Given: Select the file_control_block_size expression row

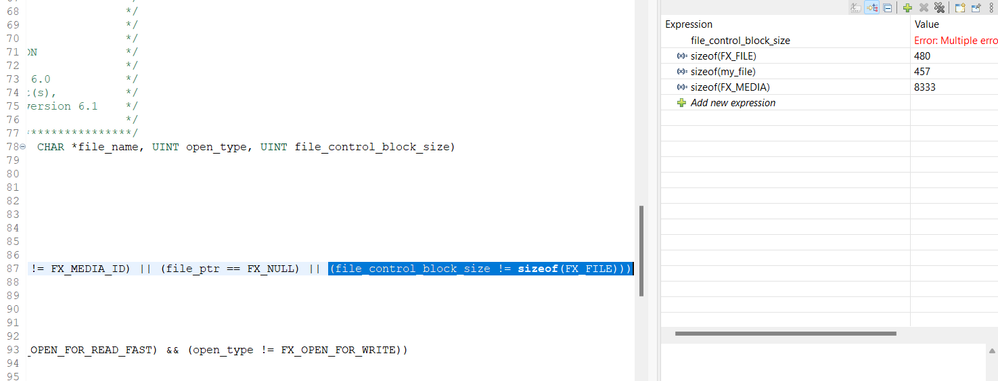Looking at the screenshot, I should [829, 40].
